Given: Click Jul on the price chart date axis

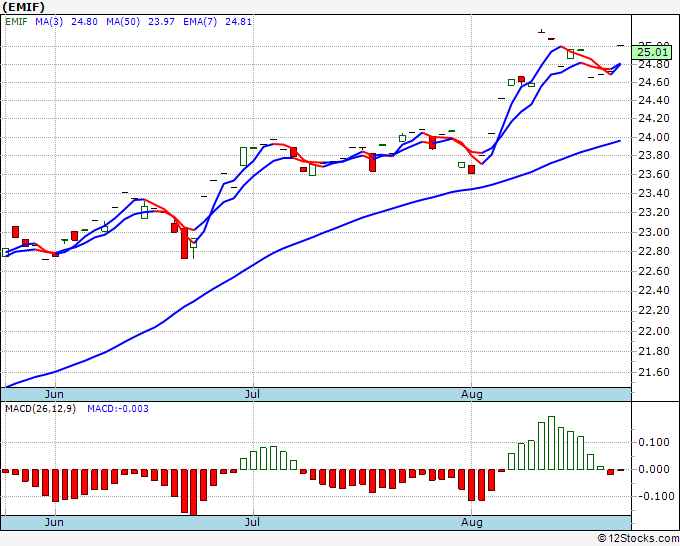Looking at the screenshot, I should click(252, 394).
